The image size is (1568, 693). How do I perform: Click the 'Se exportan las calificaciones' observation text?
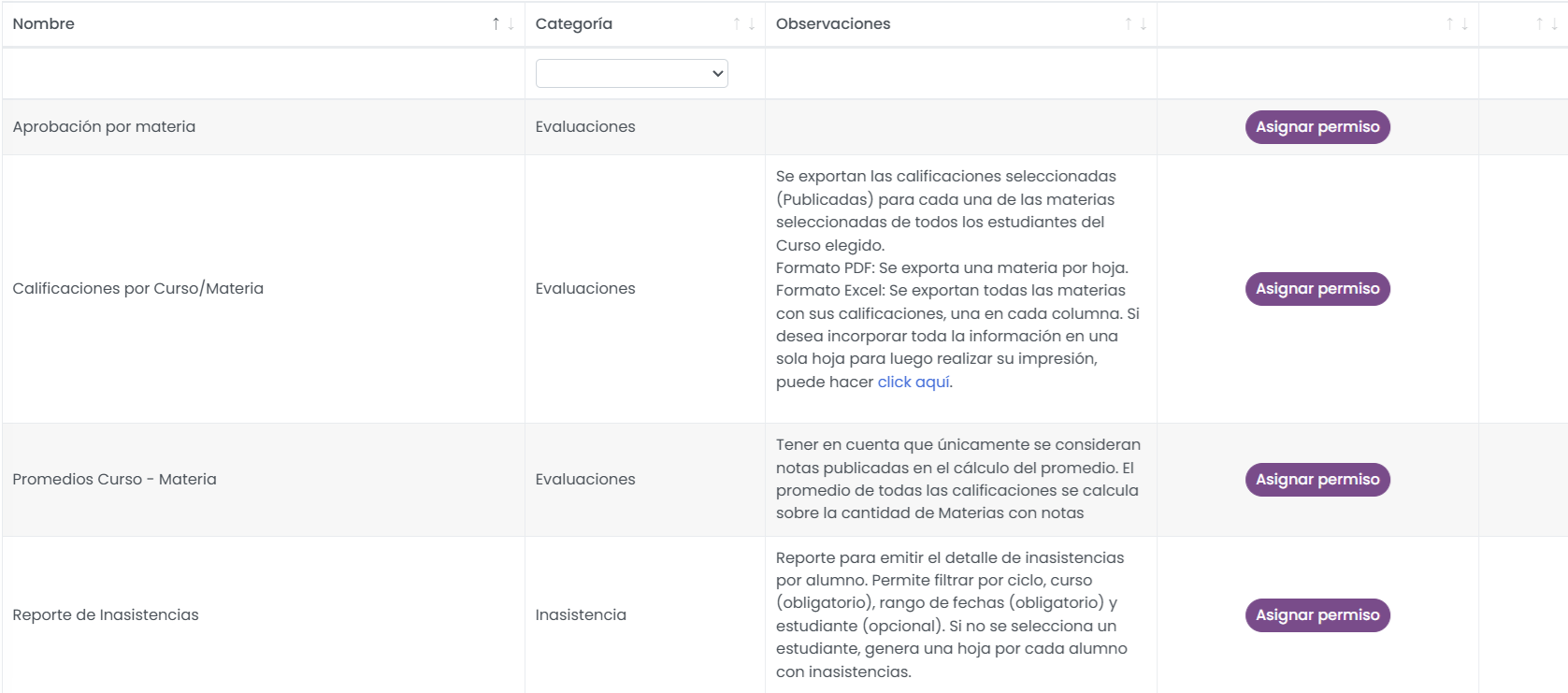[x=957, y=279]
